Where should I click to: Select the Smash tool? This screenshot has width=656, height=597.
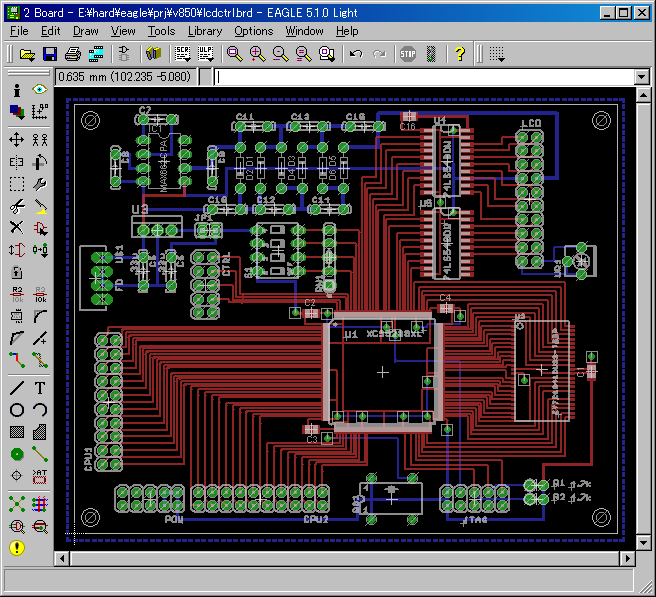[x=17, y=317]
